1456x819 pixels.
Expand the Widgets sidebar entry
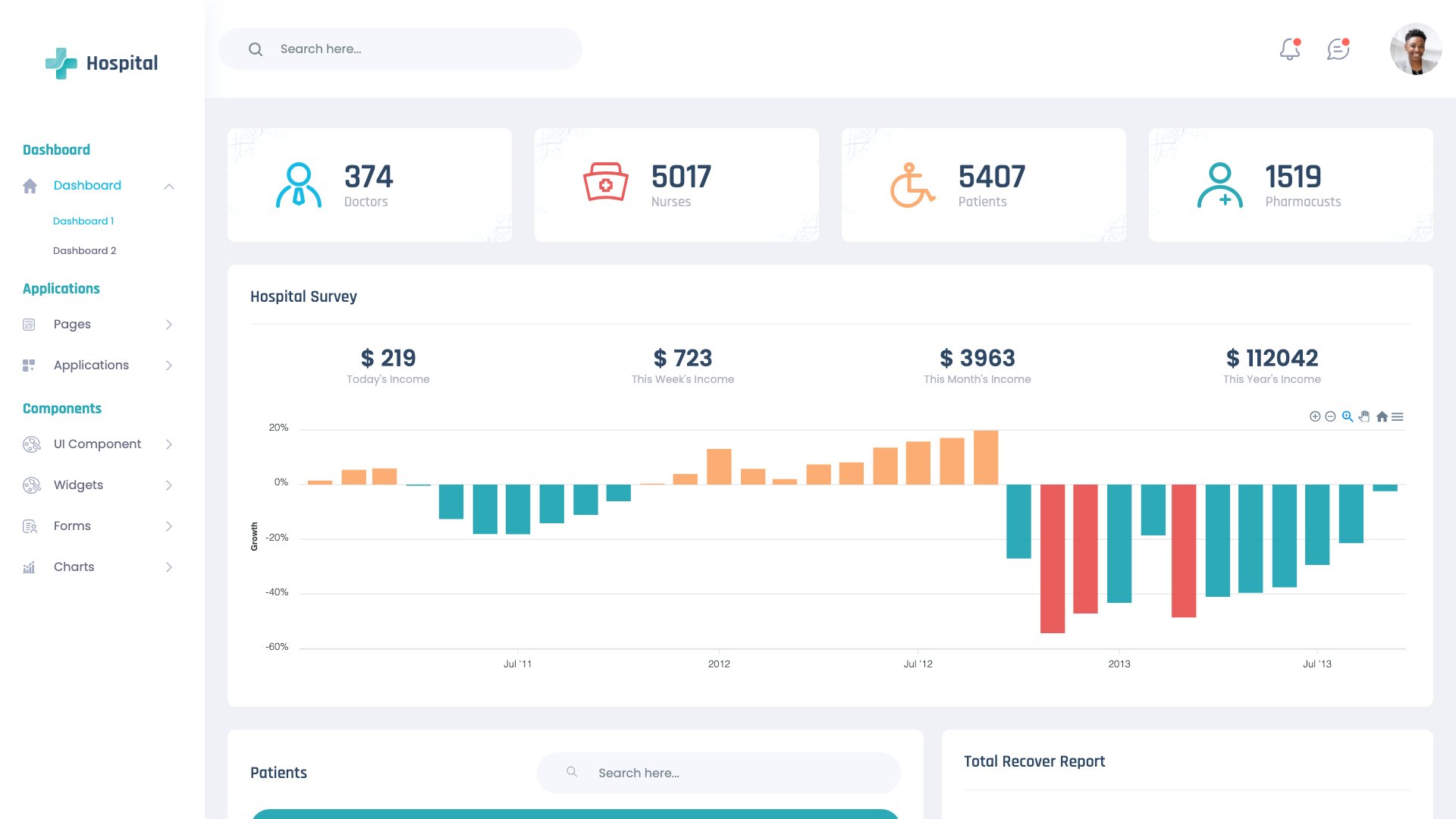click(77, 485)
